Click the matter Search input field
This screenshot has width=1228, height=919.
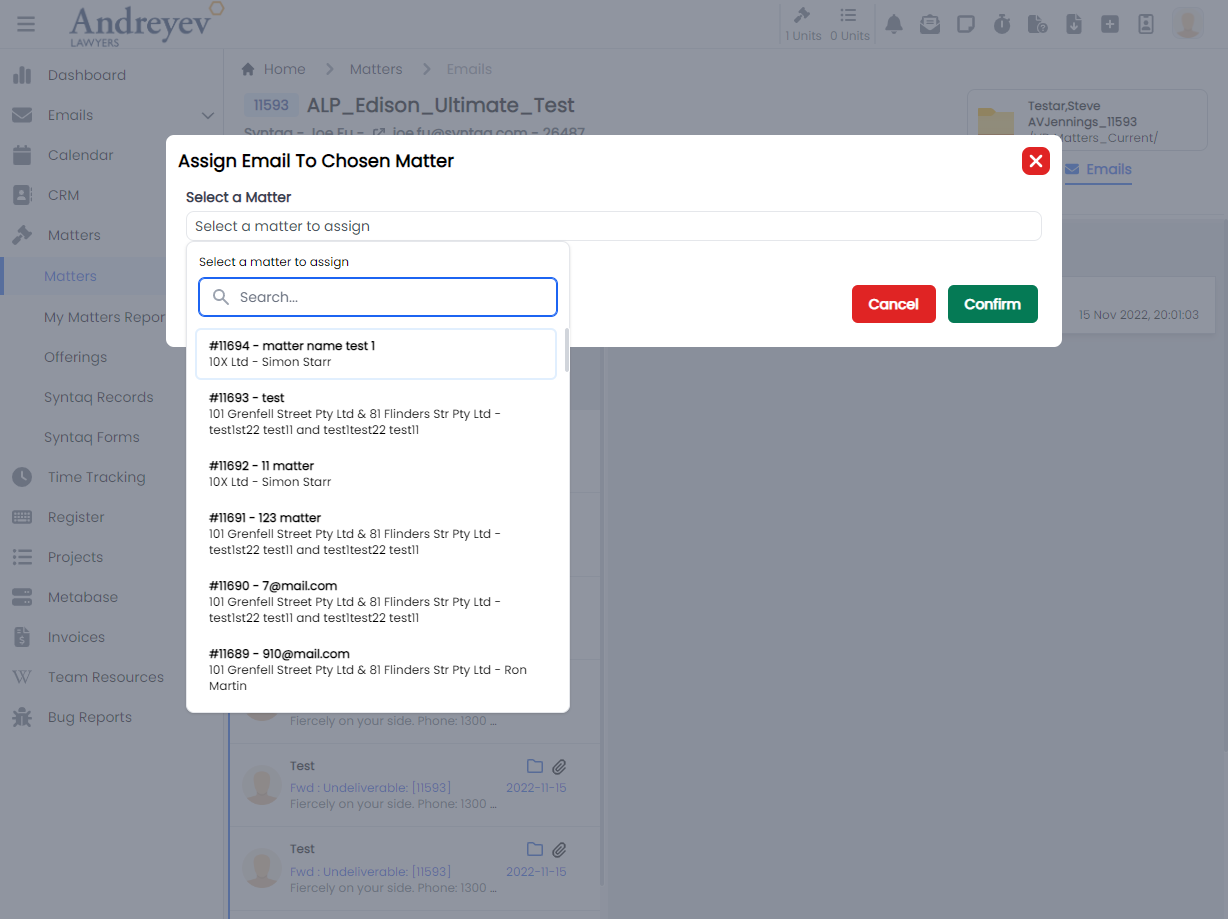(378, 297)
